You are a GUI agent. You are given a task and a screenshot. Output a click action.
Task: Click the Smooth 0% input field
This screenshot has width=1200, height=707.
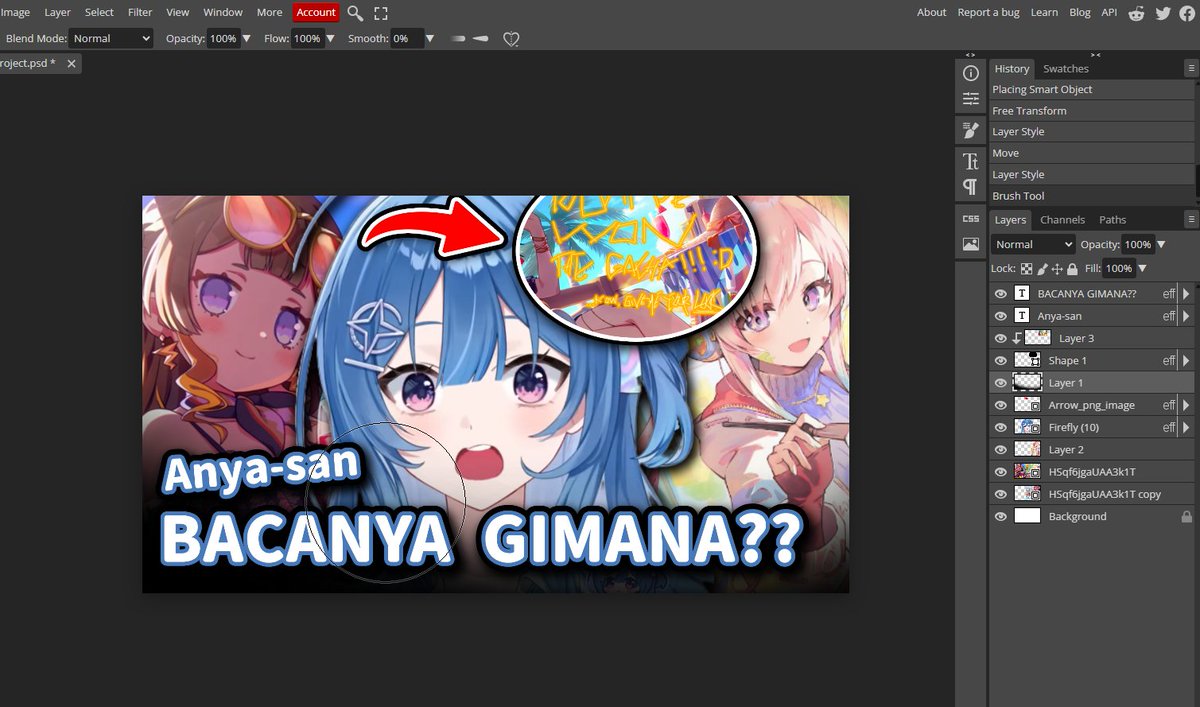tap(406, 39)
